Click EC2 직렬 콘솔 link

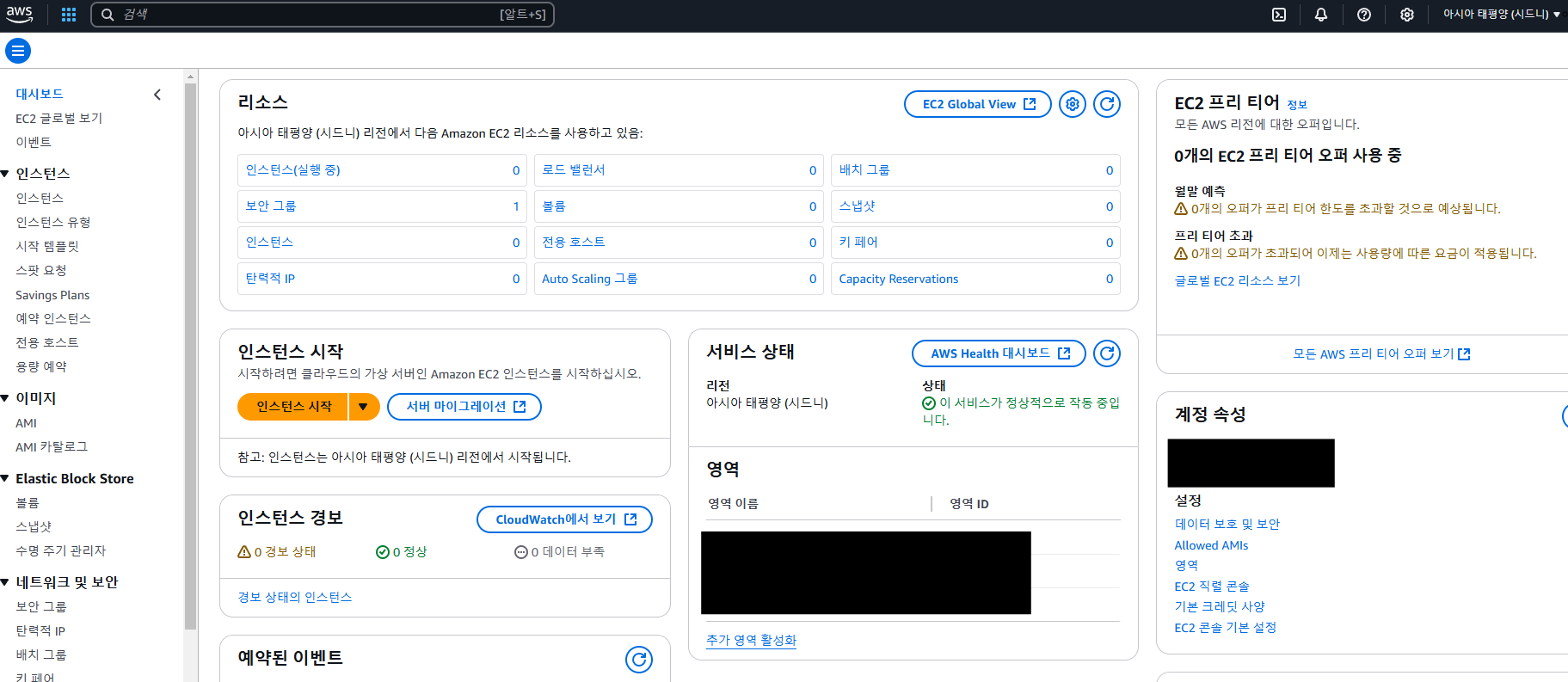point(1212,587)
